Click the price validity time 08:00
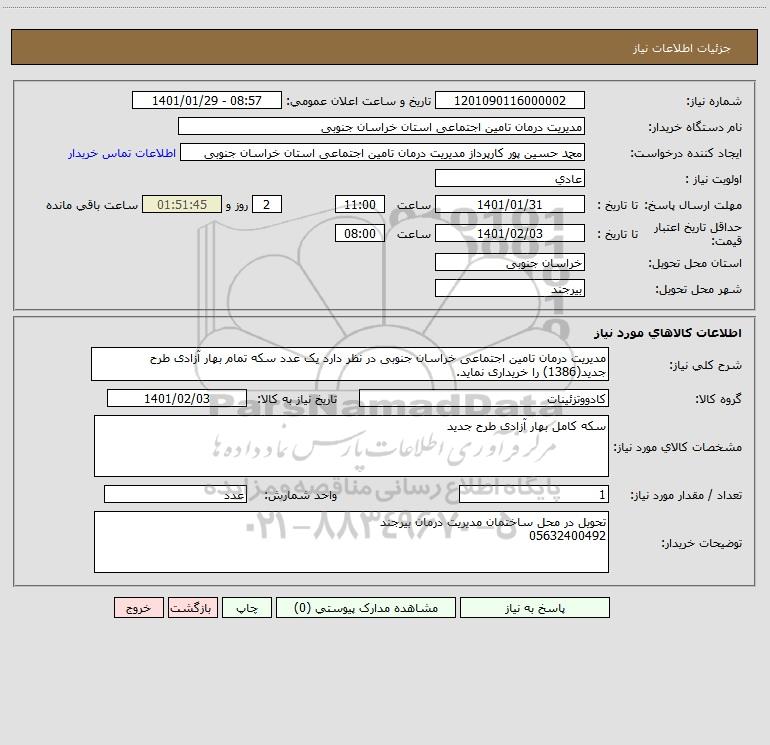Screen dimensions: 770x745 point(359,233)
